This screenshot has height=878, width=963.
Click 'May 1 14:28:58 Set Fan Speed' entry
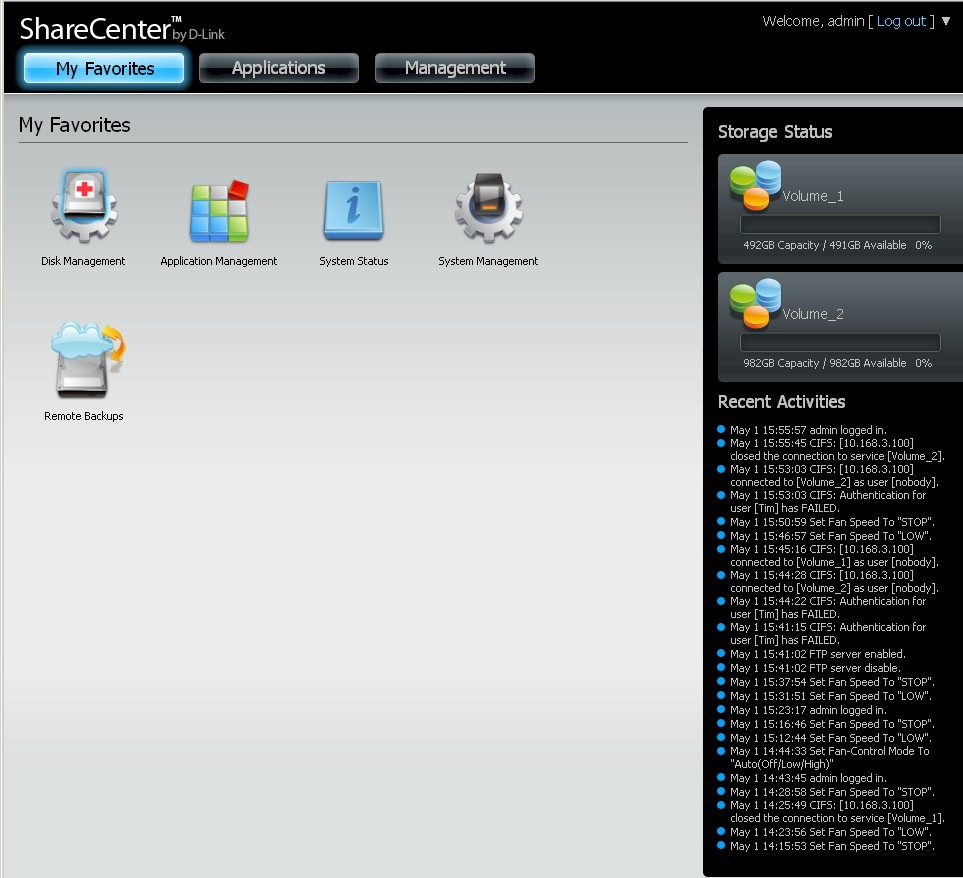(x=832, y=792)
